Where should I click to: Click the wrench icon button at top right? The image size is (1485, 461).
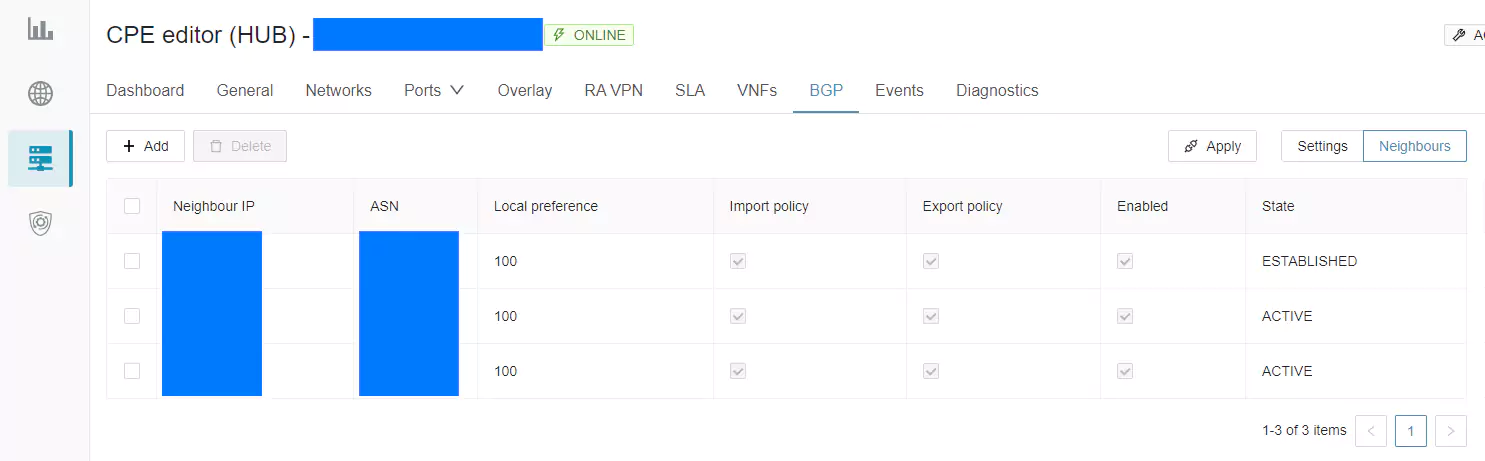point(1464,35)
